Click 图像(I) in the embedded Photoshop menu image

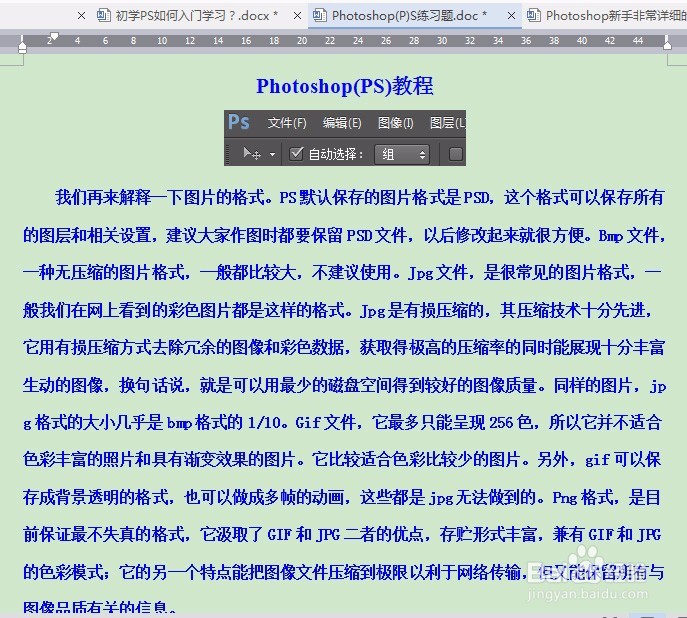coord(396,123)
